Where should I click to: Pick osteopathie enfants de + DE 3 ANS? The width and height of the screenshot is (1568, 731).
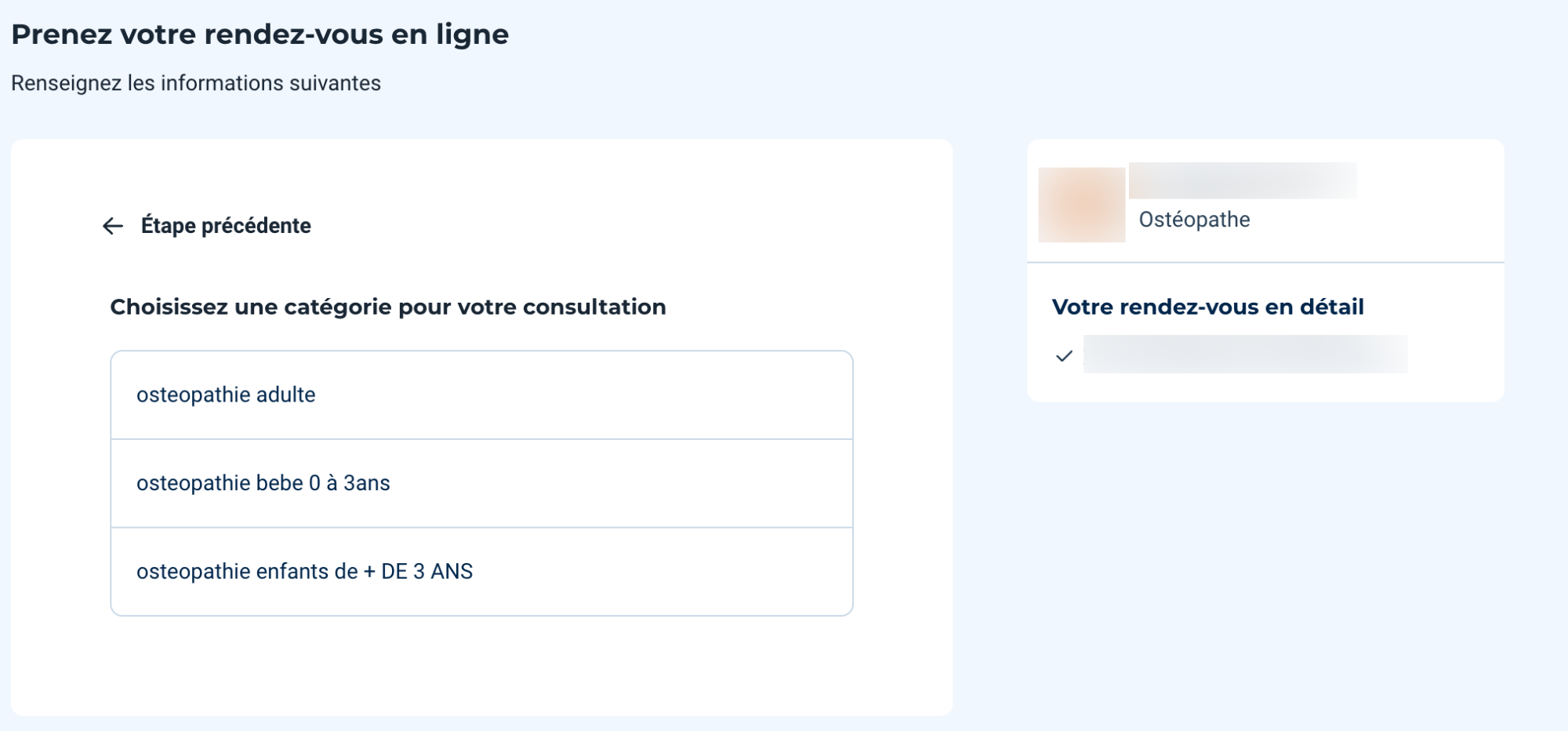point(481,572)
